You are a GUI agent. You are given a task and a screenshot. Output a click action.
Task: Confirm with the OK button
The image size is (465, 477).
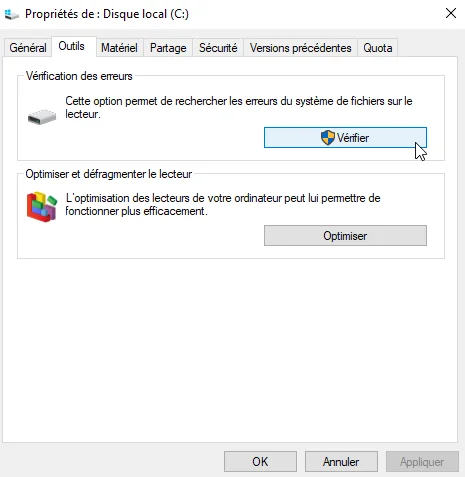[x=260, y=462]
